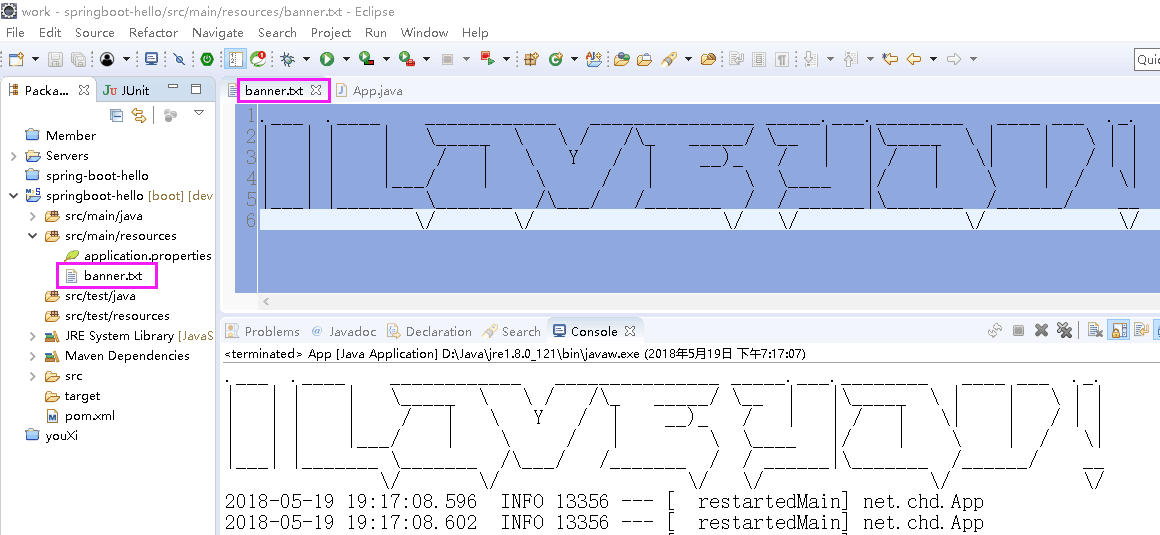Screen dimensions: 1160x535
Task: Click the Debug bug icon
Action: pos(288,58)
